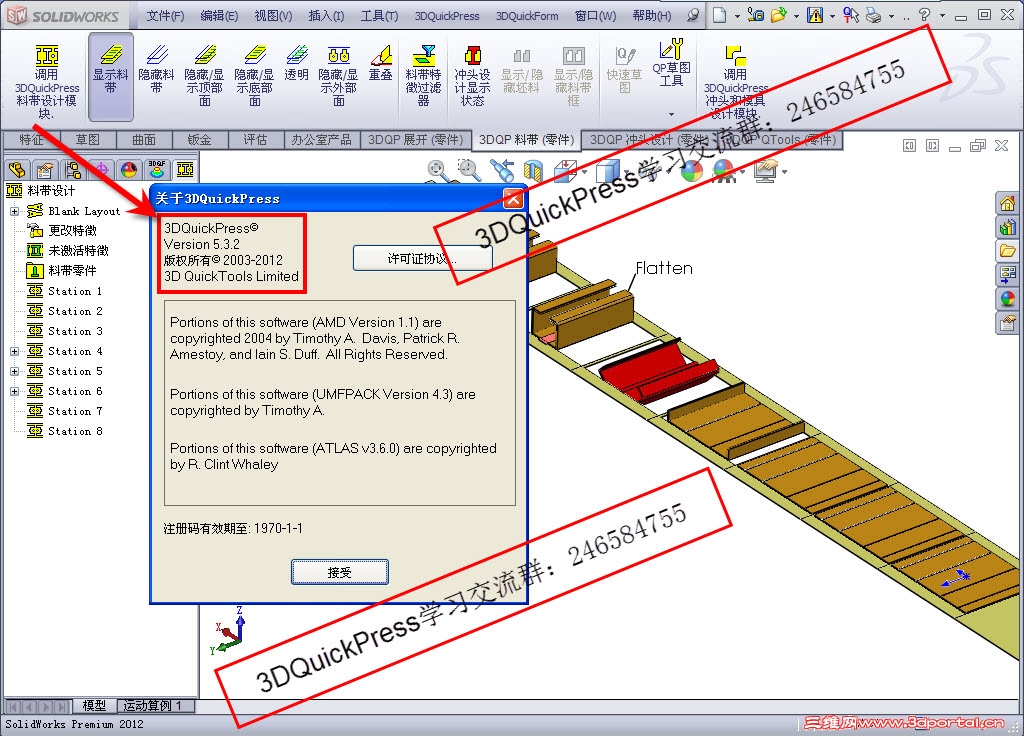Switch to the 评估 tab
1024x736 pixels.
[x=255, y=140]
